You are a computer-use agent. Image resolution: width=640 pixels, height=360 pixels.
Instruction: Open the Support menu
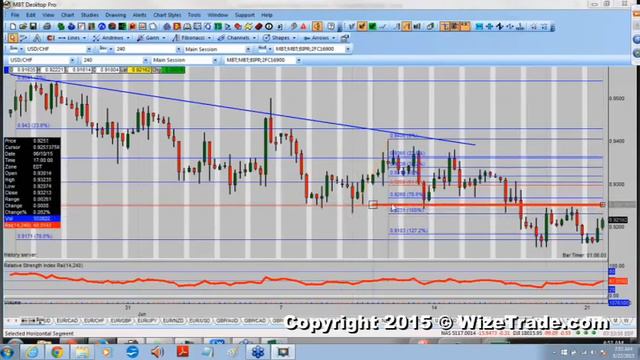tap(244, 15)
